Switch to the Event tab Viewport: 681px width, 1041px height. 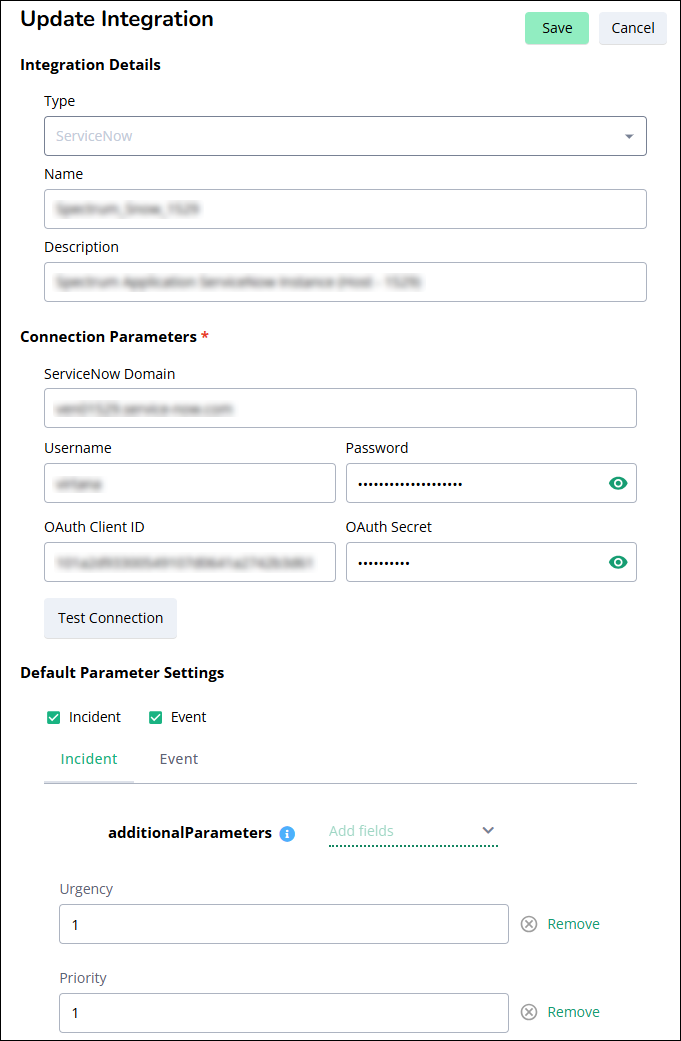click(179, 759)
